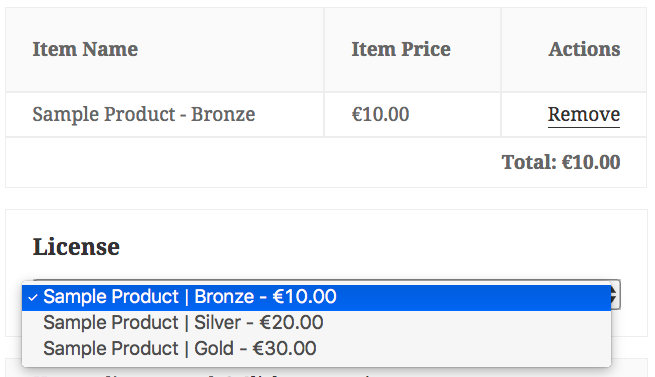
Task: Click the Actions column header
Action: pyautogui.click(x=584, y=49)
